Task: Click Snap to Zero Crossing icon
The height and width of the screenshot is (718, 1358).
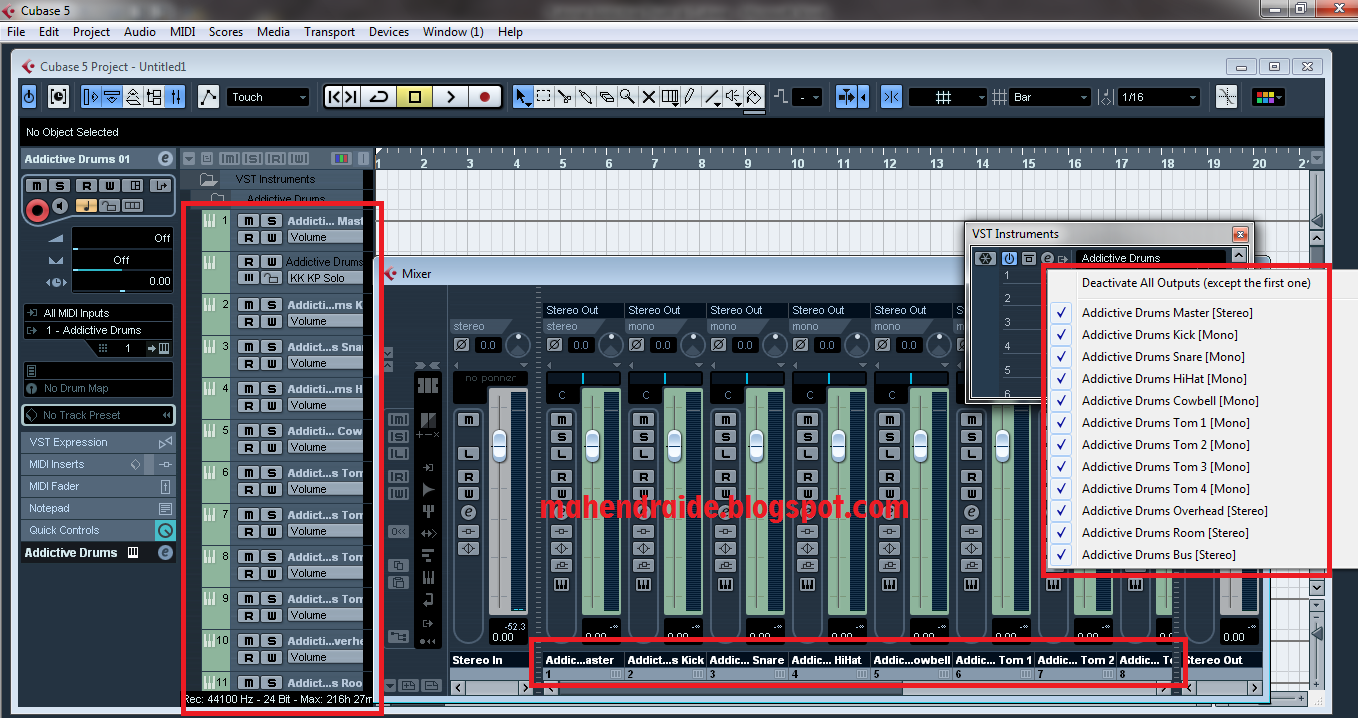Action: tap(1227, 97)
